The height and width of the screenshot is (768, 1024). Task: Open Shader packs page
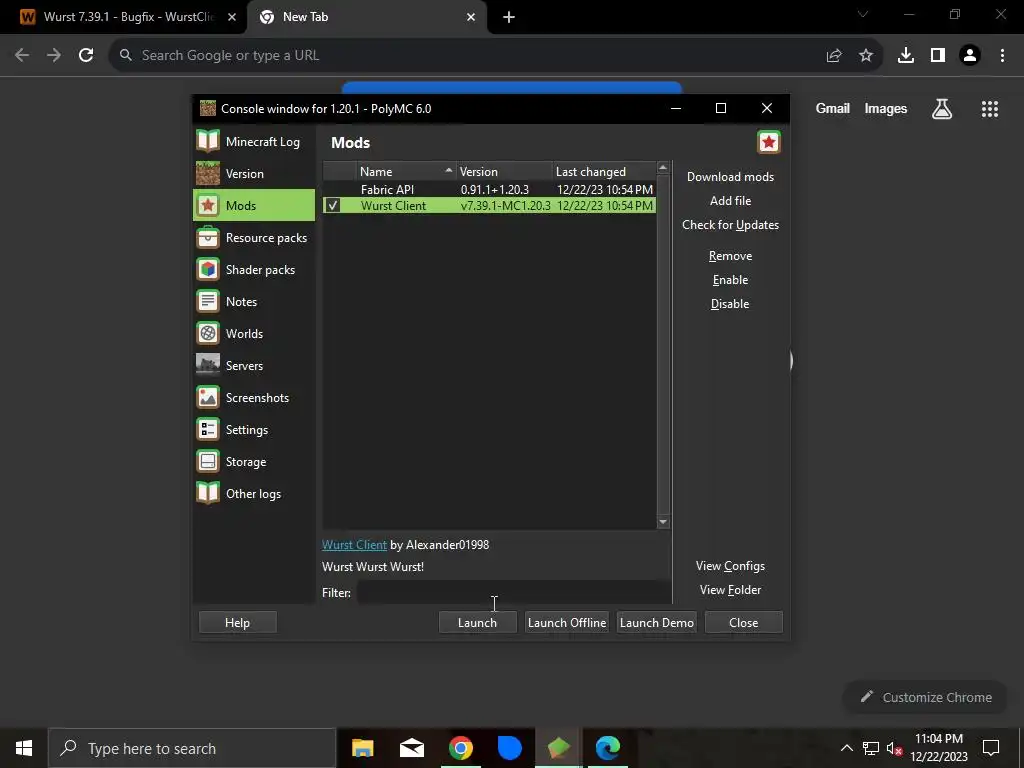coord(254,269)
